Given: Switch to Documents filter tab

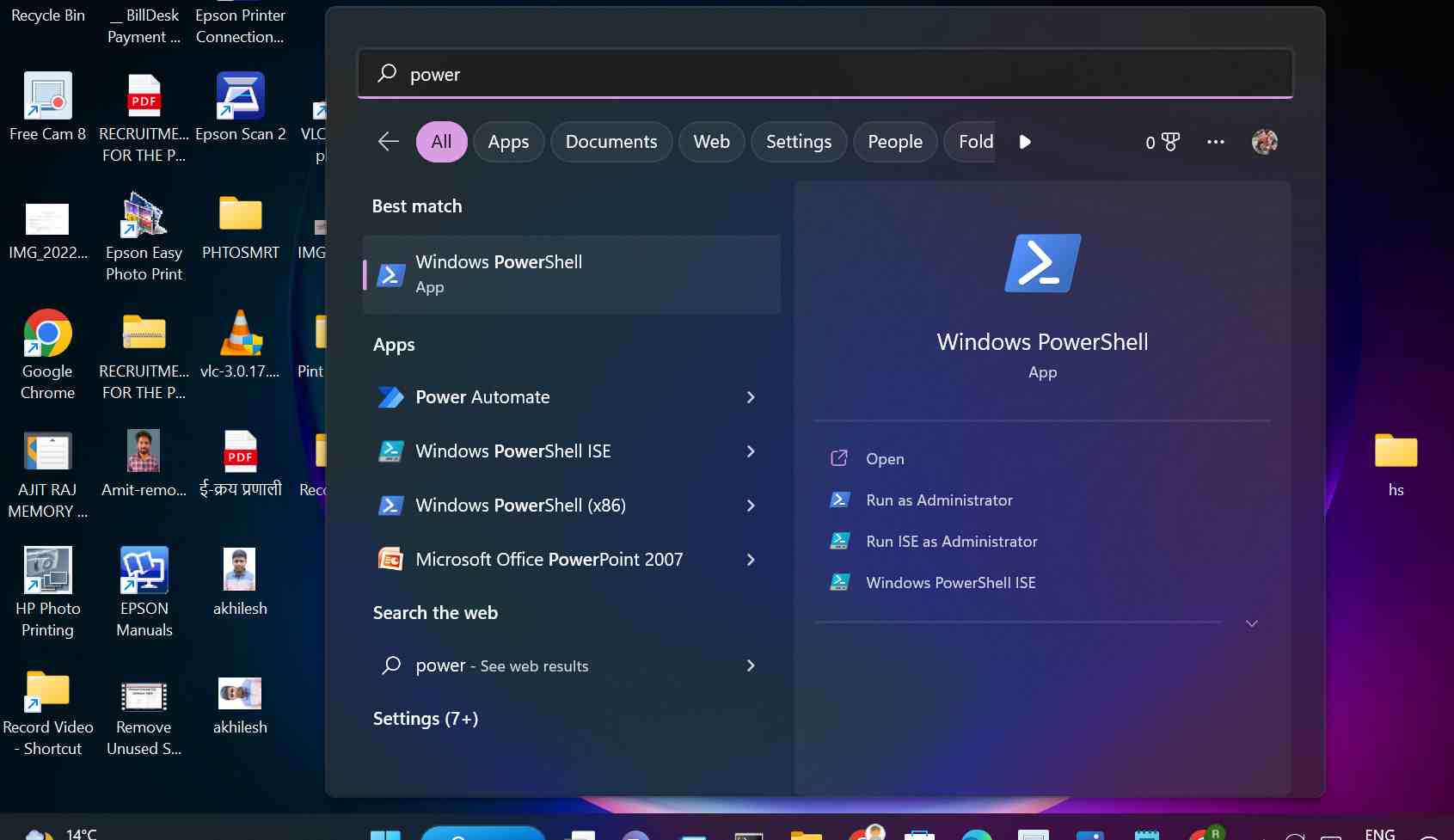Looking at the screenshot, I should 611,142.
